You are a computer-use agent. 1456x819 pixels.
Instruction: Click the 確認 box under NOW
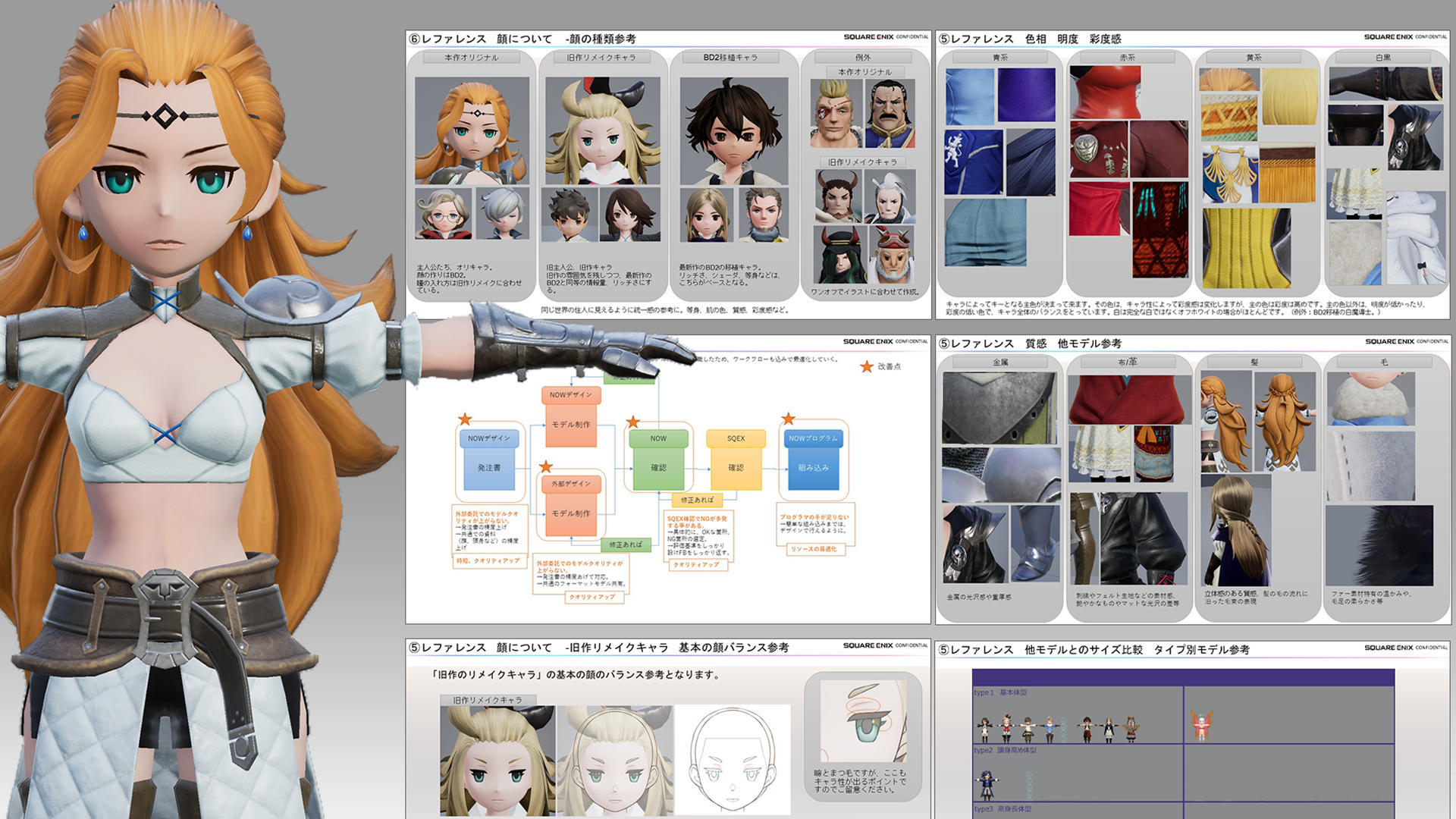point(658,468)
